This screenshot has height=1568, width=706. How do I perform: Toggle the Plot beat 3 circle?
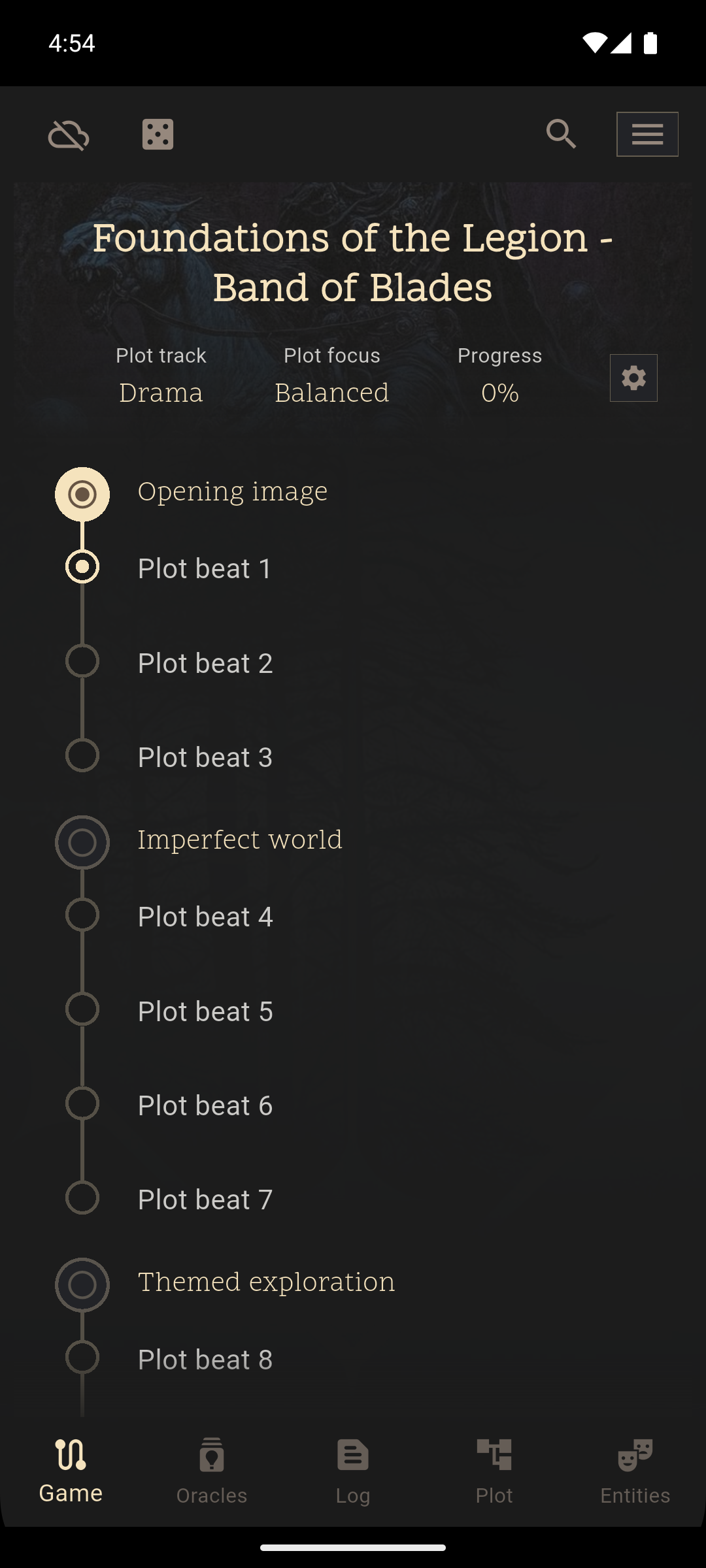(x=82, y=756)
